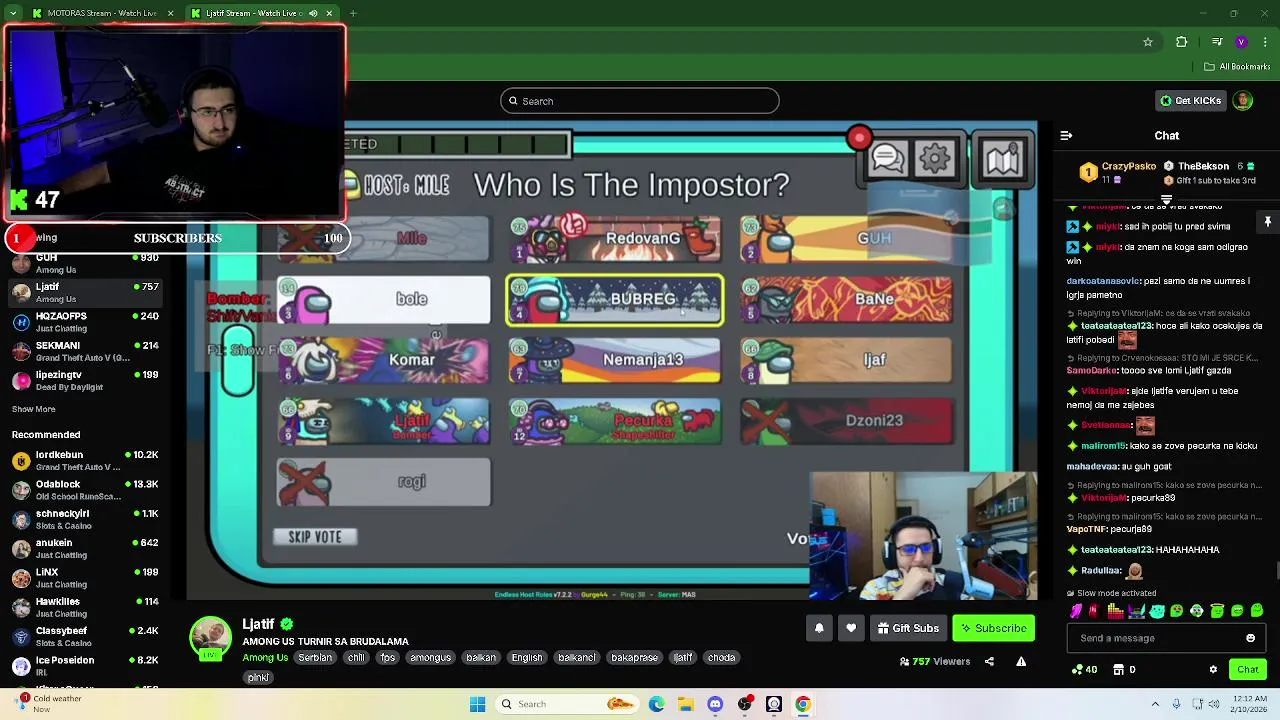Close the MOTORAS Stream tab
This screenshot has width=1280, height=720.
tap(170, 13)
